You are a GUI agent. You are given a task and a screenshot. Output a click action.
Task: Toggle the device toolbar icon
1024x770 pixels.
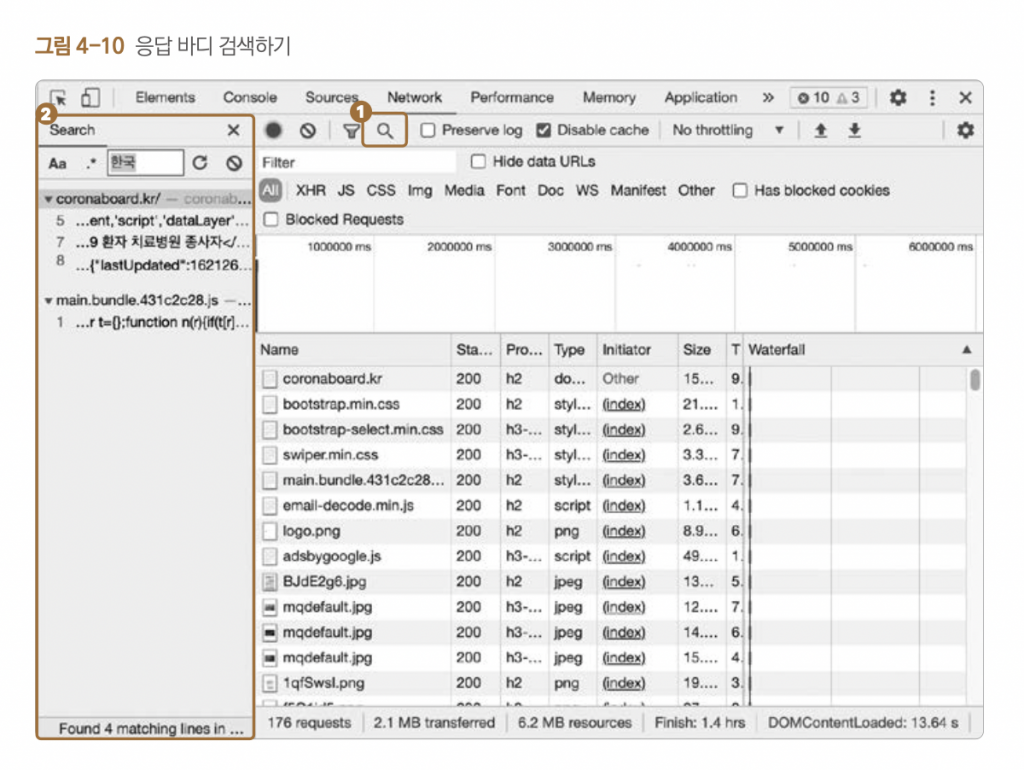tap(90, 98)
